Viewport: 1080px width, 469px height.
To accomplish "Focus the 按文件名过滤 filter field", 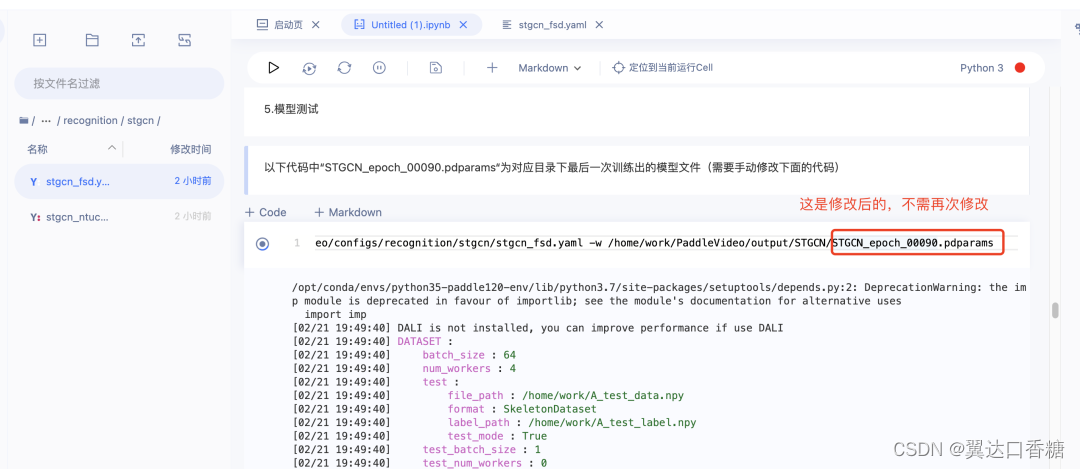I will (x=119, y=83).
